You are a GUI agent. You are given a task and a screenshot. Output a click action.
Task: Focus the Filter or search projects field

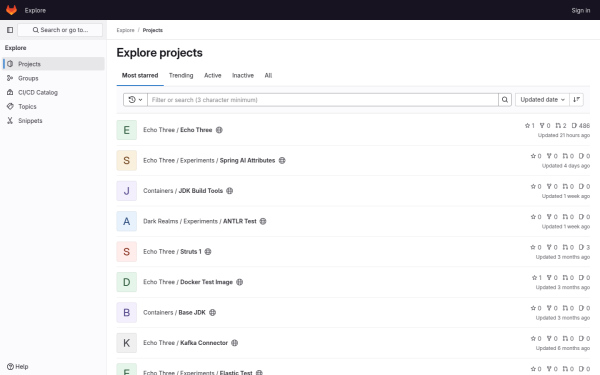tap(323, 100)
